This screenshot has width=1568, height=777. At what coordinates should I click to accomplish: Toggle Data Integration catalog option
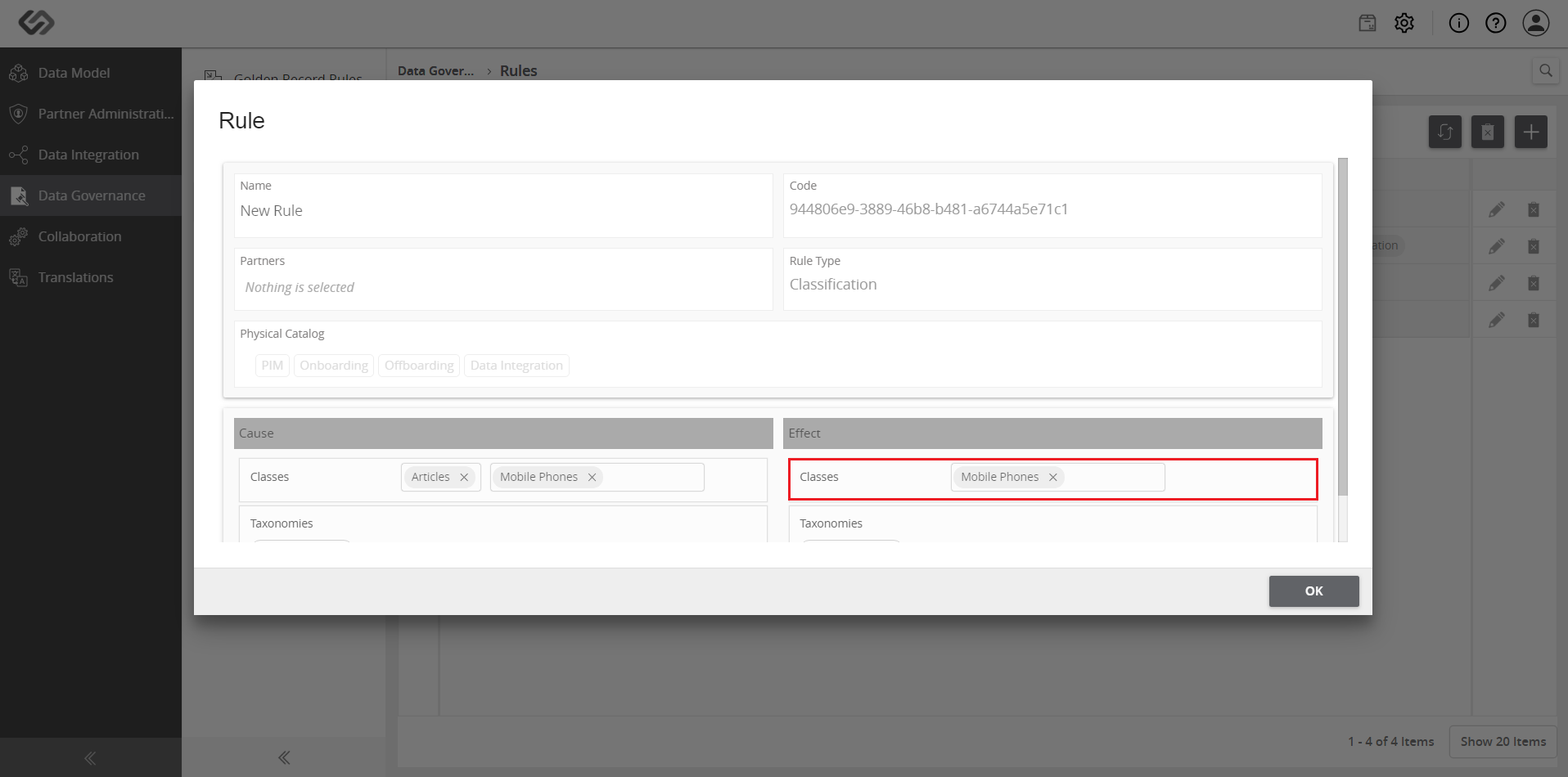516,366
